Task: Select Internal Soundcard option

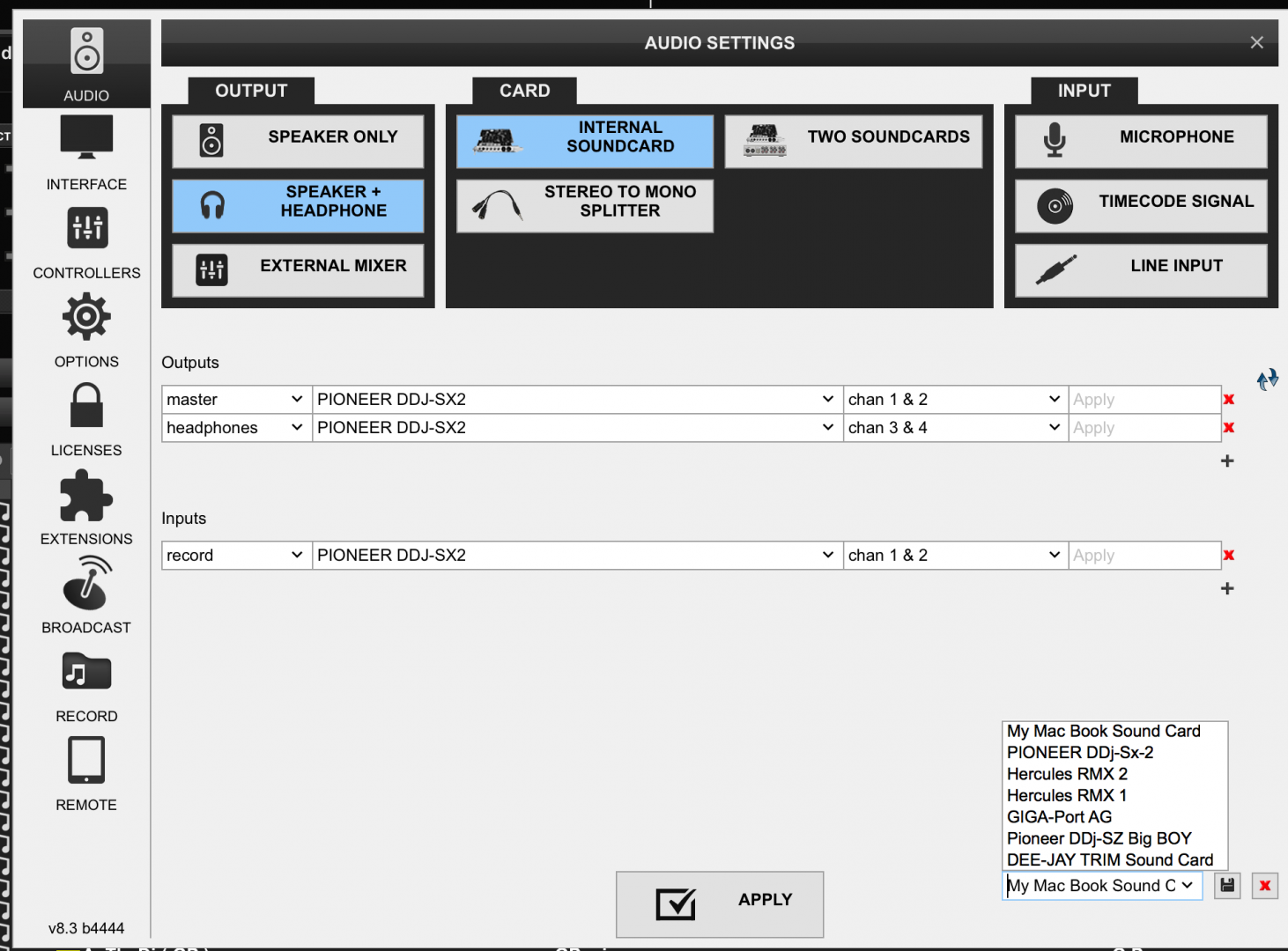Action: (585, 141)
